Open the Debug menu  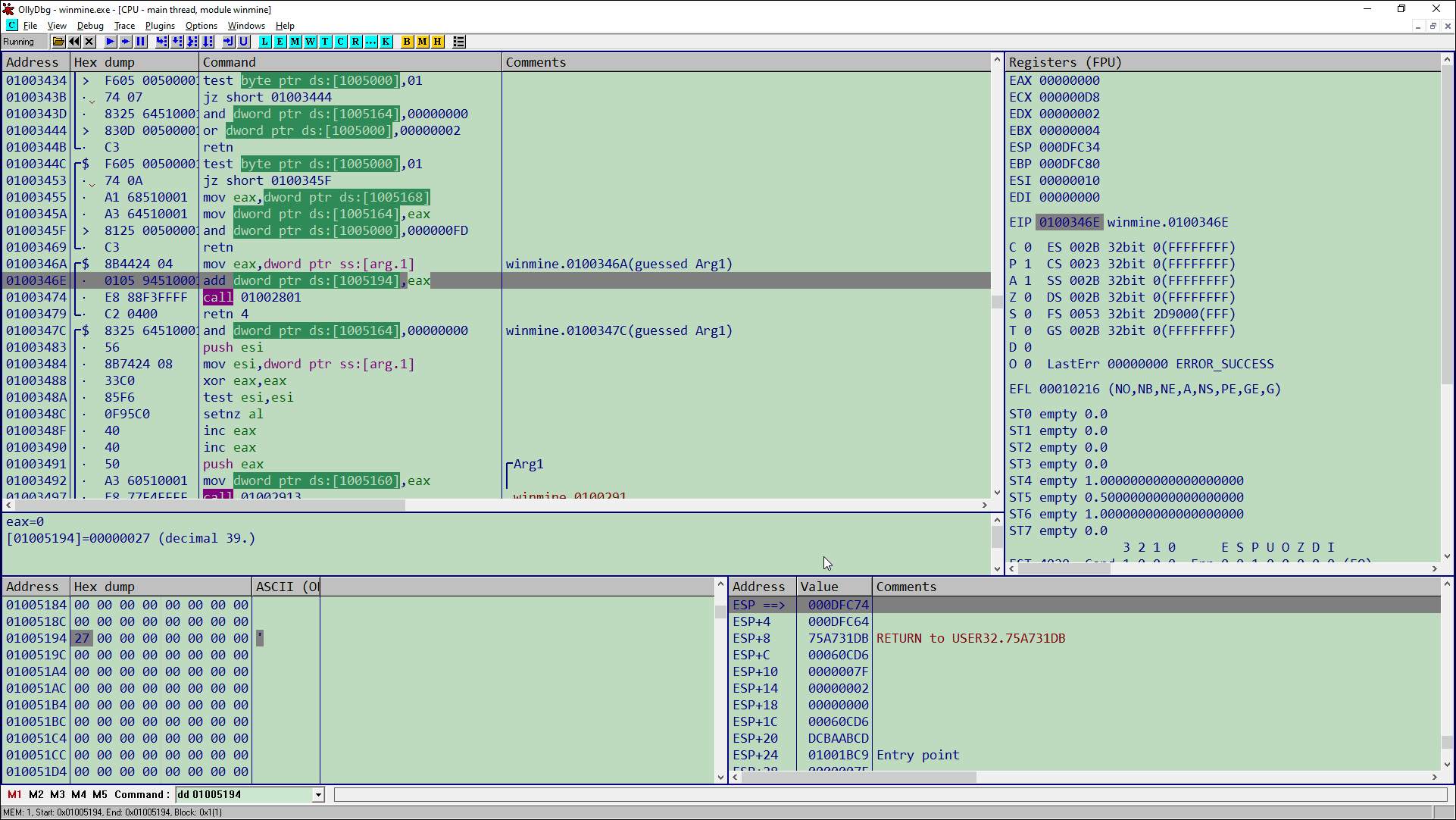pos(89,25)
